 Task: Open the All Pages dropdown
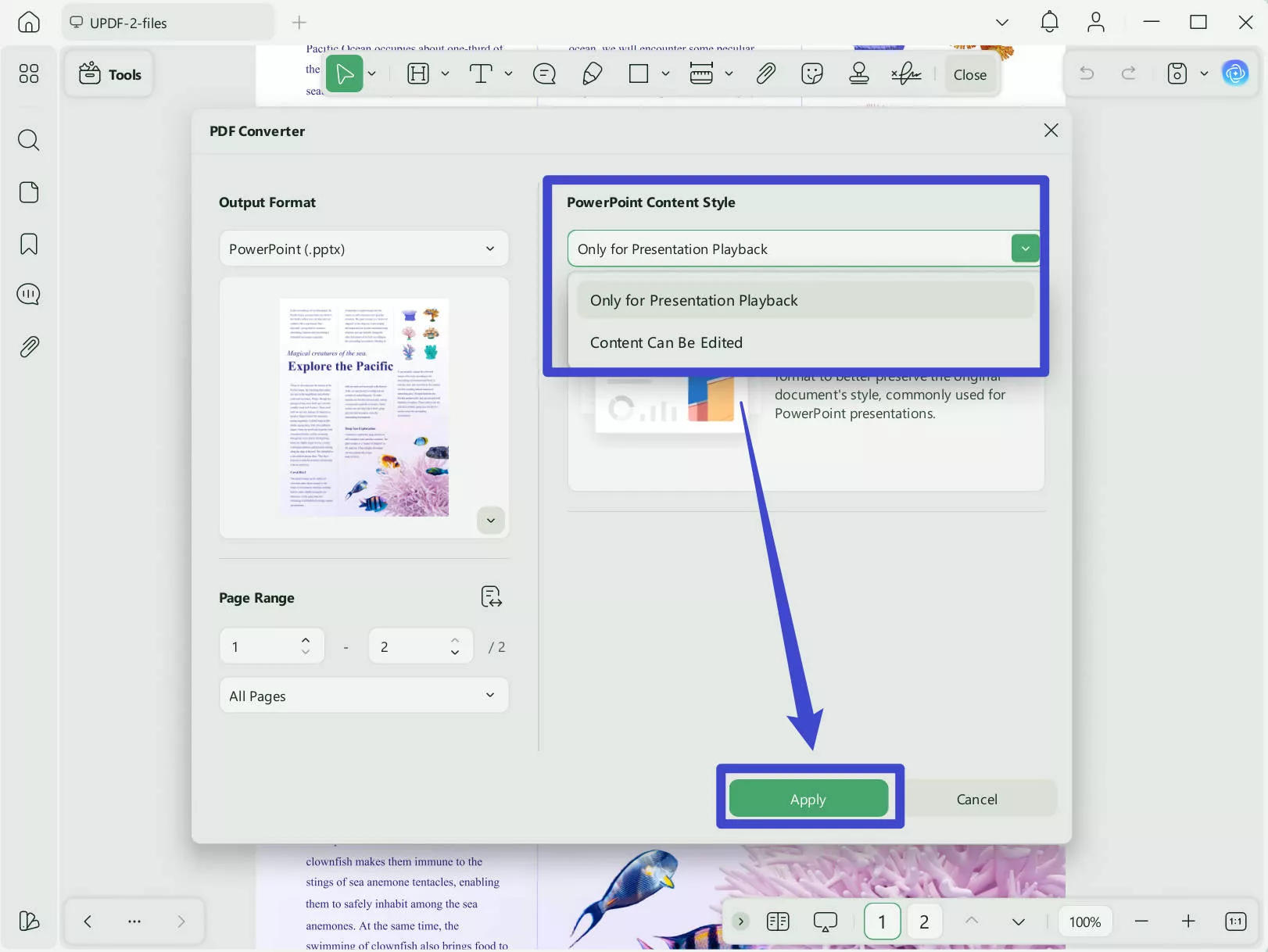[364, 696]
